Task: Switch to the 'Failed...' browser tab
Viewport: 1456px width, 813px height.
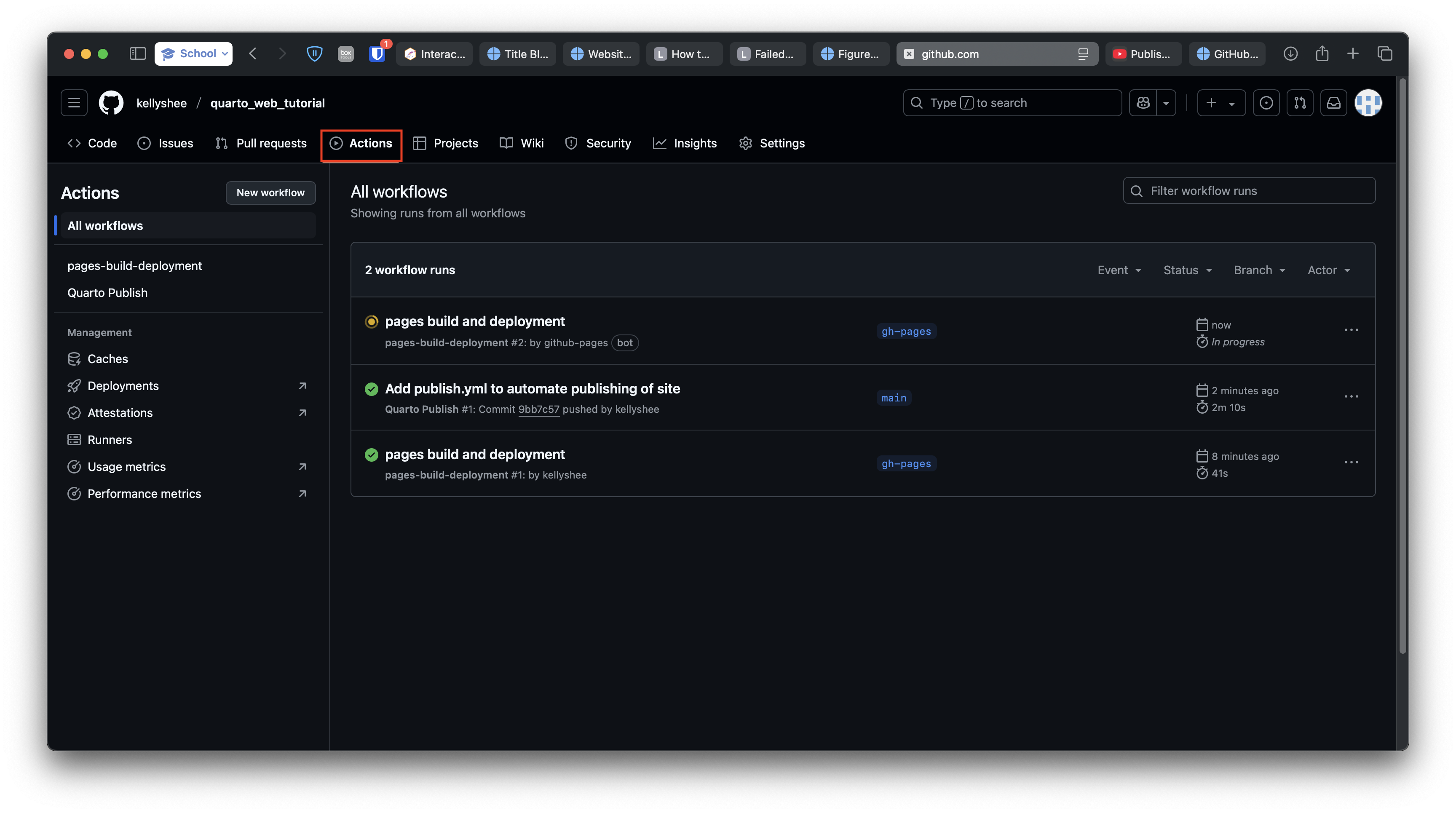Action: [x=768, y=53]
